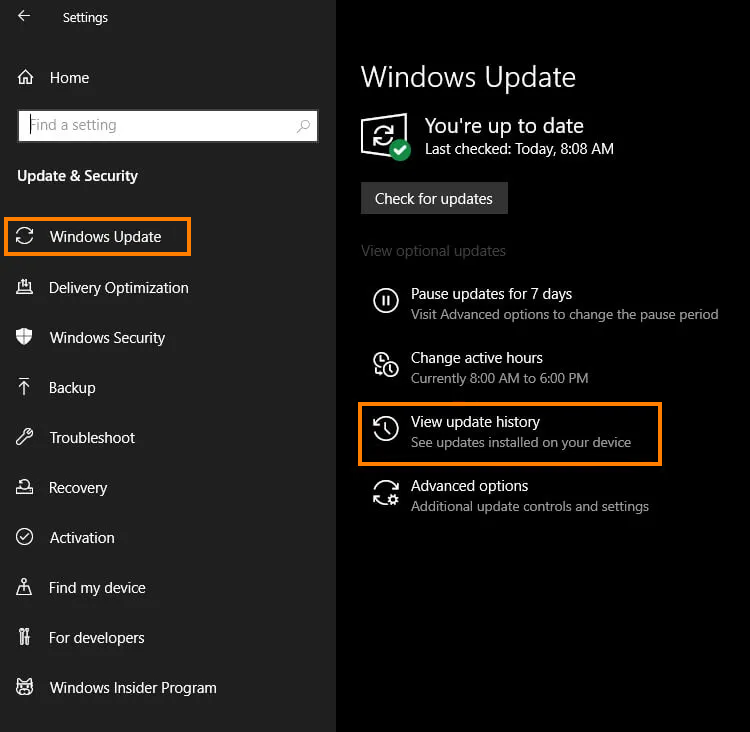Select Troubleshoot from sidebar
The width and height of the screenshot is (750, 732).
click(92, 438)
